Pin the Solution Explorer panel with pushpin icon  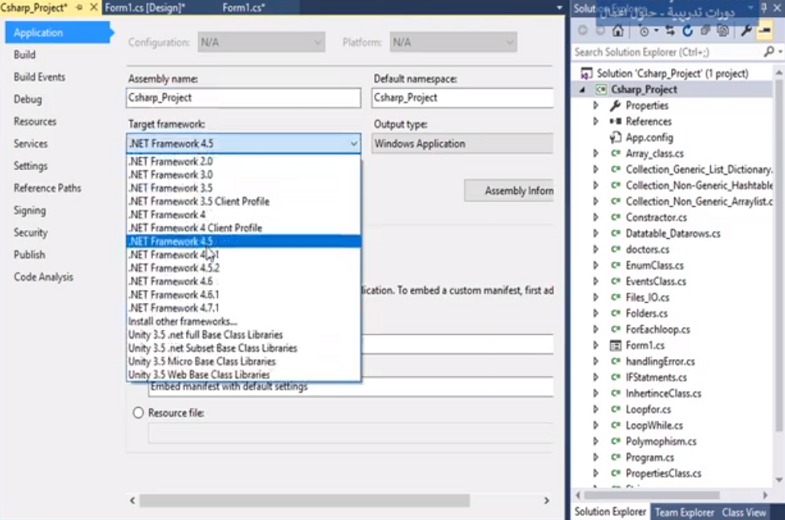tap(764, 8)
